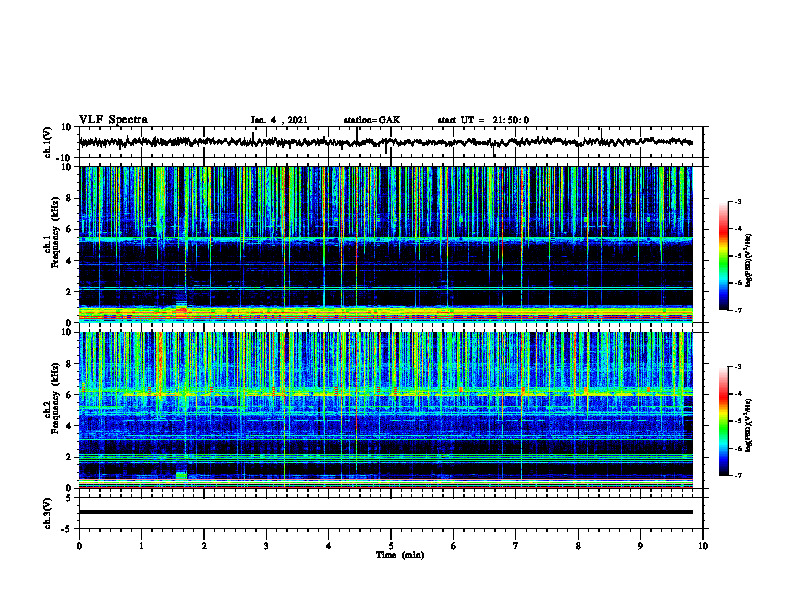Click the Time axis tick label '8'

[578, 546]
